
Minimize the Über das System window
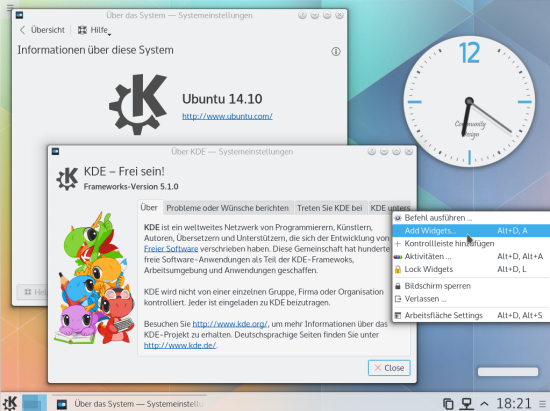(x=315, y=15)
